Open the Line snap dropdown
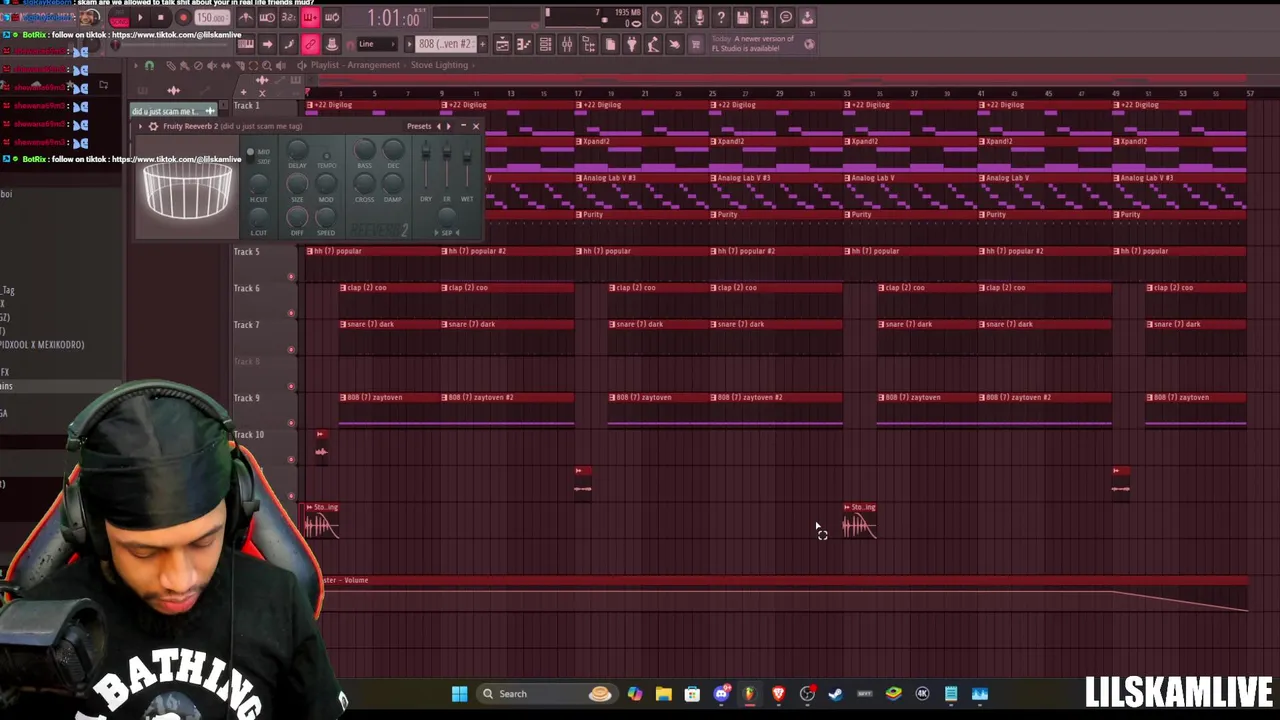 tap(377, 44)
